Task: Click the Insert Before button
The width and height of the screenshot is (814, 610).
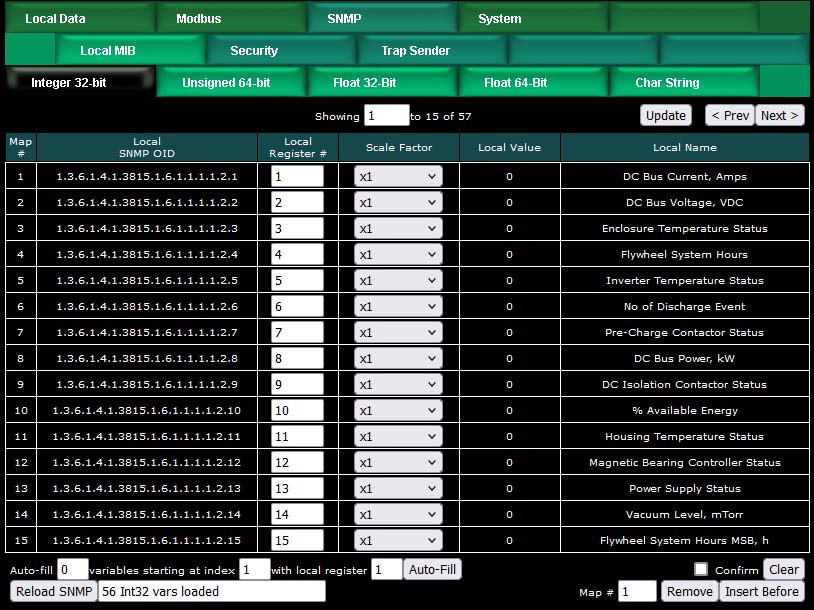Action: point(761,592)
